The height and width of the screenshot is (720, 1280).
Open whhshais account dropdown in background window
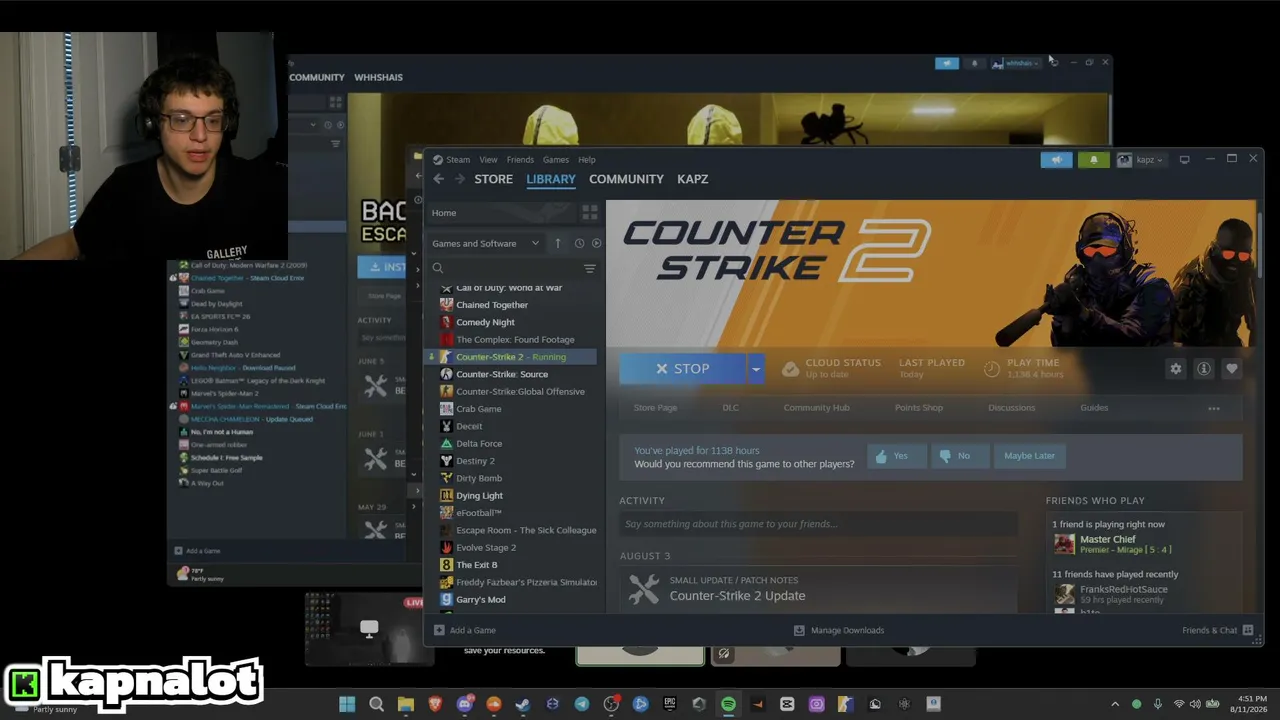(1016, 63)
